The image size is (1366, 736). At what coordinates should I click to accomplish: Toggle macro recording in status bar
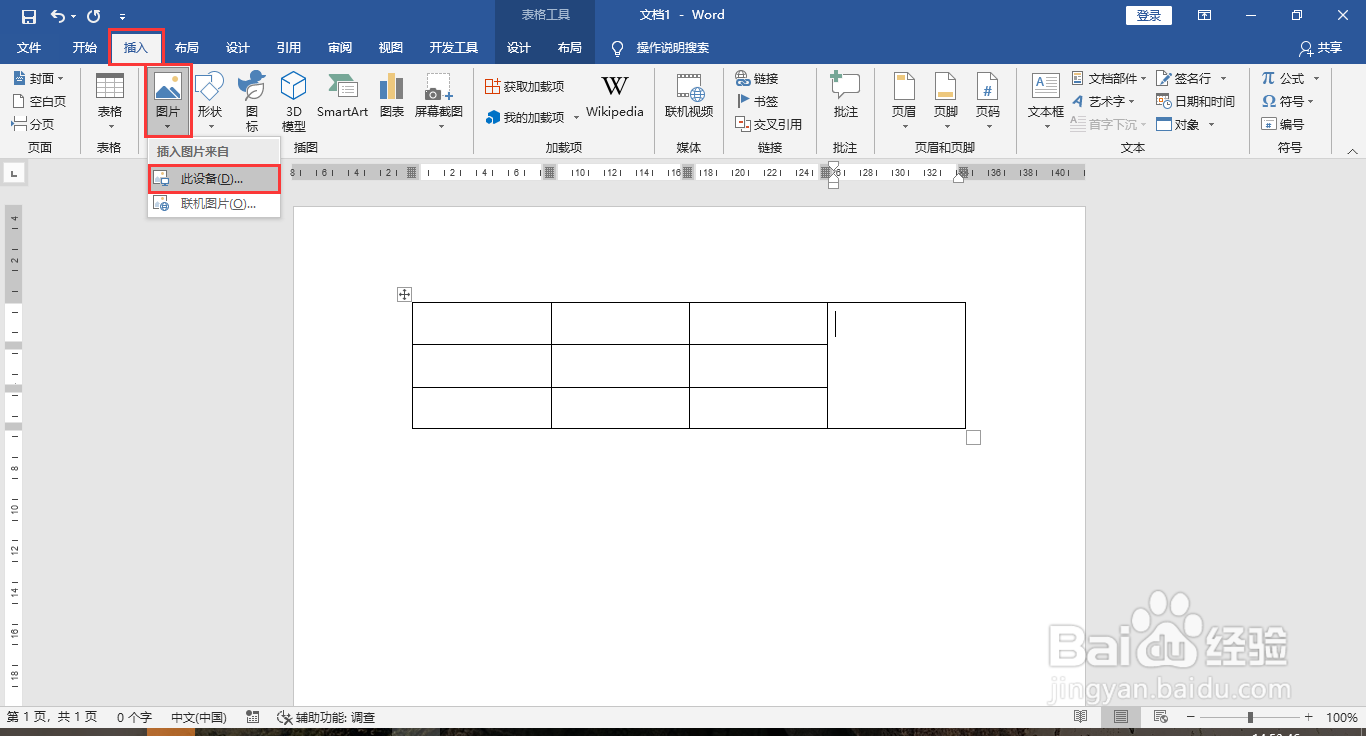click(252, 716)
